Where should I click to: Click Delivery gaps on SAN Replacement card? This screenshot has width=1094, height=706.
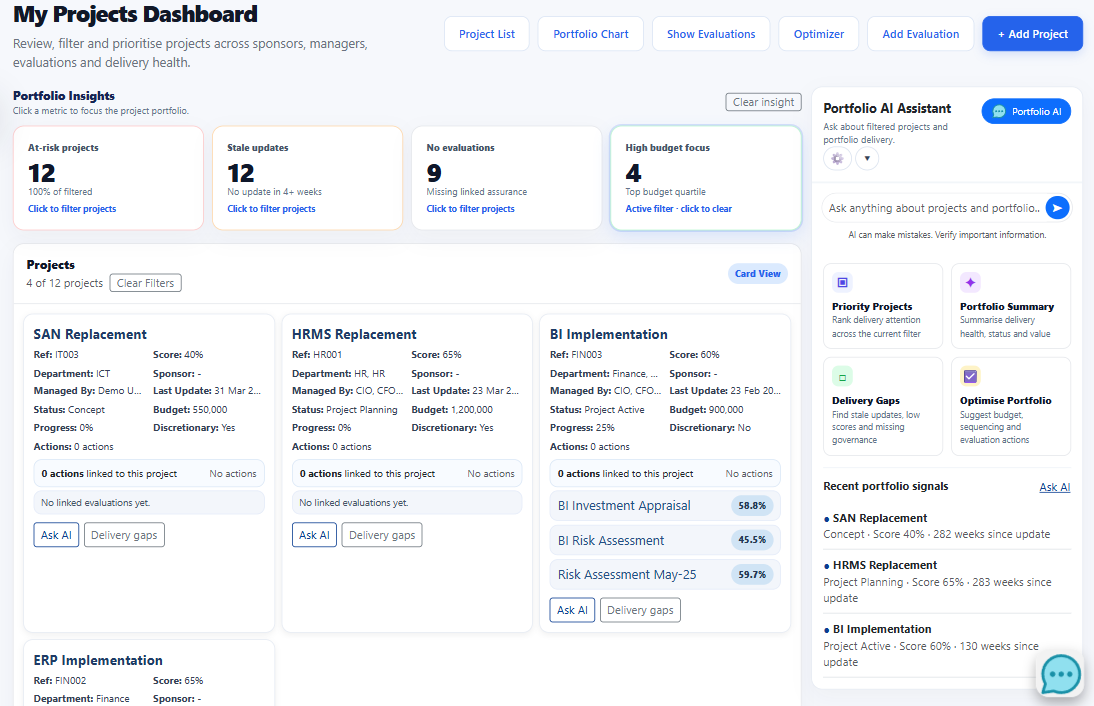(x=124, y=535)
